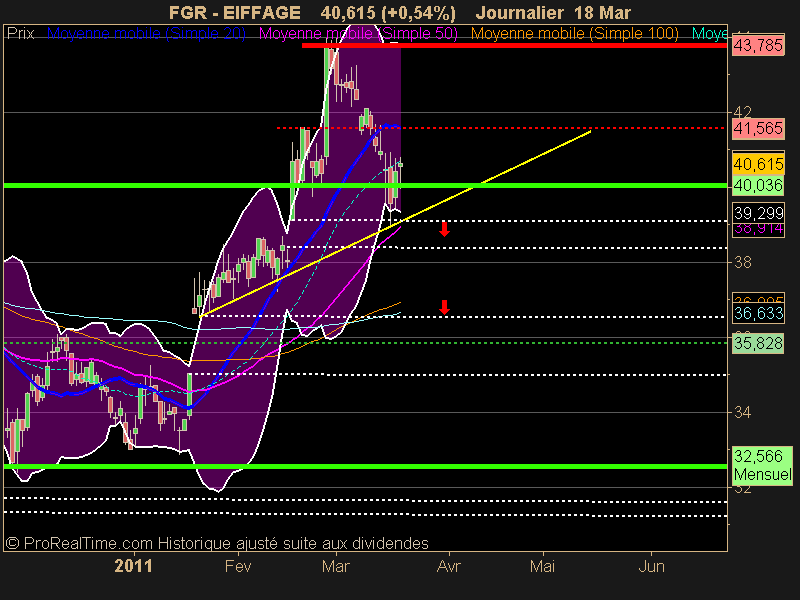Click the 36,633 cyan price label
Screen dimensions: 800x600
coord(758,313)
